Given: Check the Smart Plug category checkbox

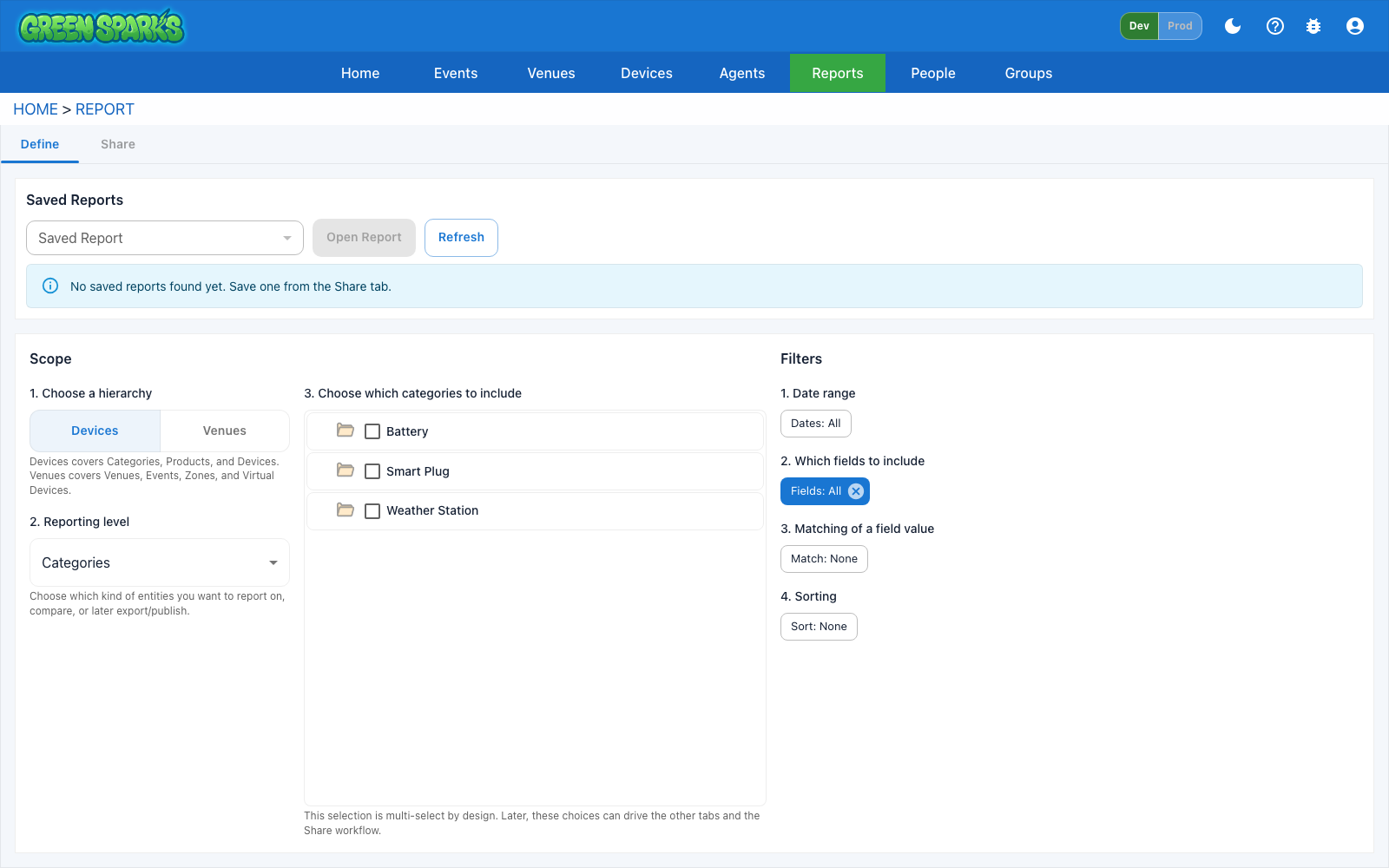Looking at the screenshot, I should click(x=372, y=471).
